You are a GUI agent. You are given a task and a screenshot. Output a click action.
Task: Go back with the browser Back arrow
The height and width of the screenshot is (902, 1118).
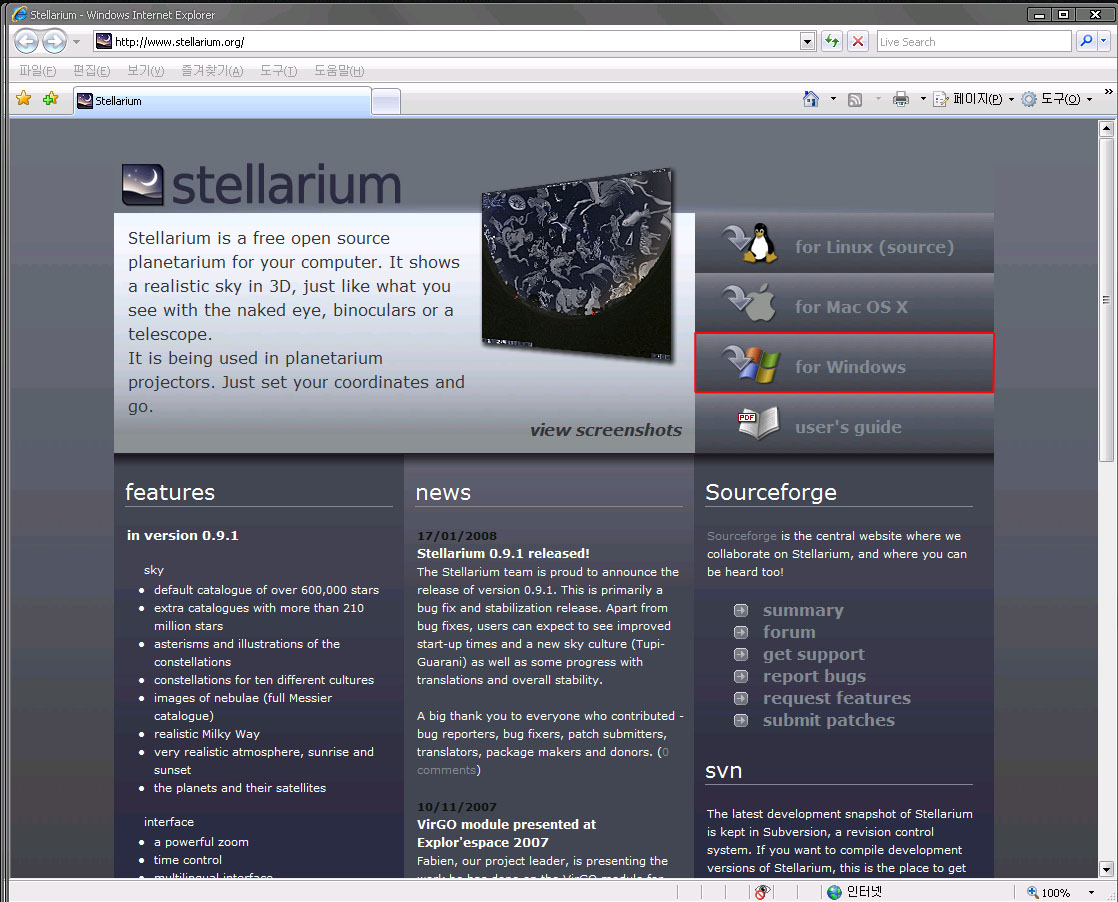[x=26, y=41]
